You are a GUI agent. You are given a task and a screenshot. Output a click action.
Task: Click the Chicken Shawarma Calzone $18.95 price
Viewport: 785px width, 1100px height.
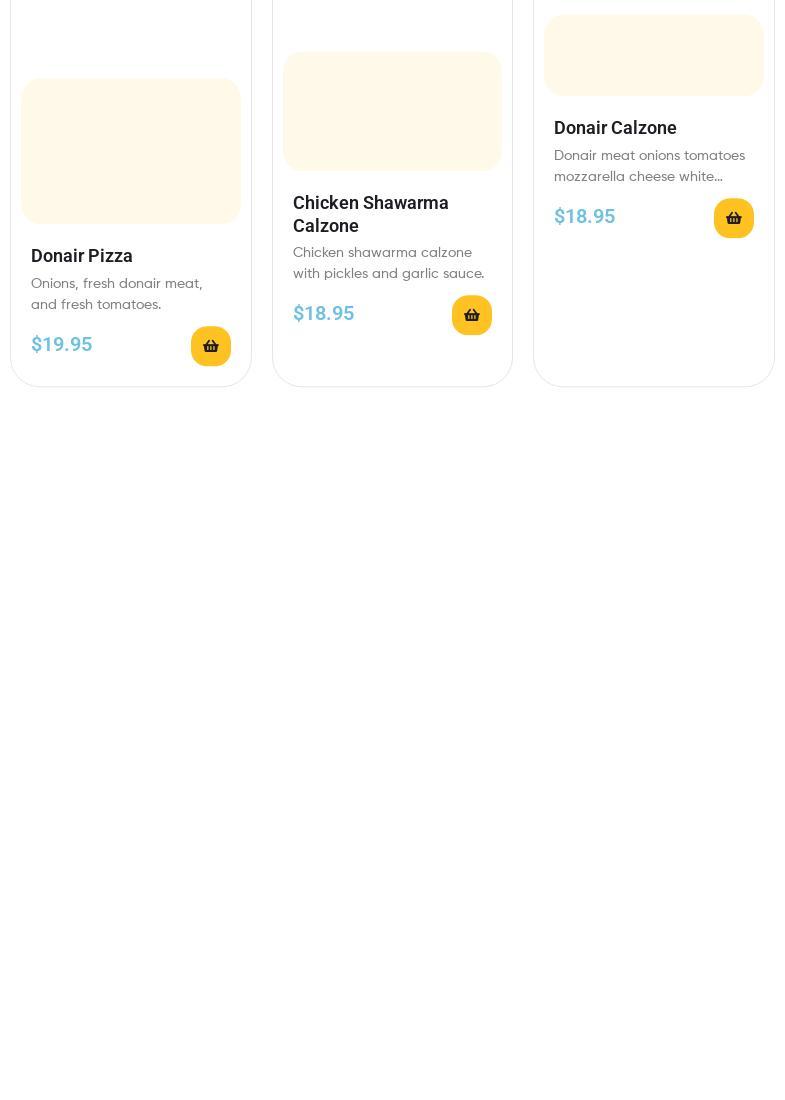point(323,314)
